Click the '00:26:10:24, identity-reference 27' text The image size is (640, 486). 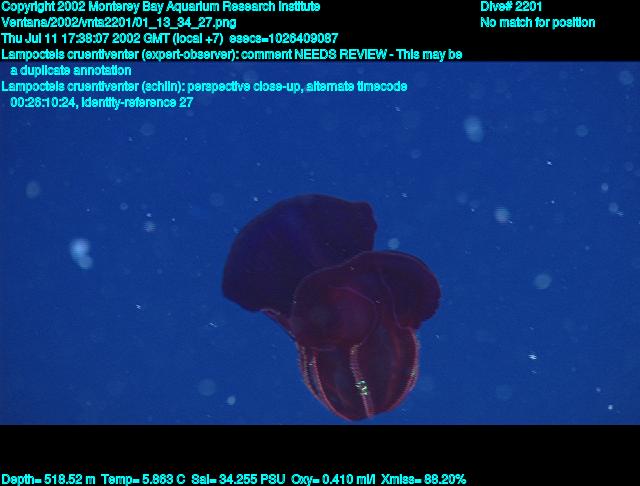pyautogui.click(x=102, y=102)
